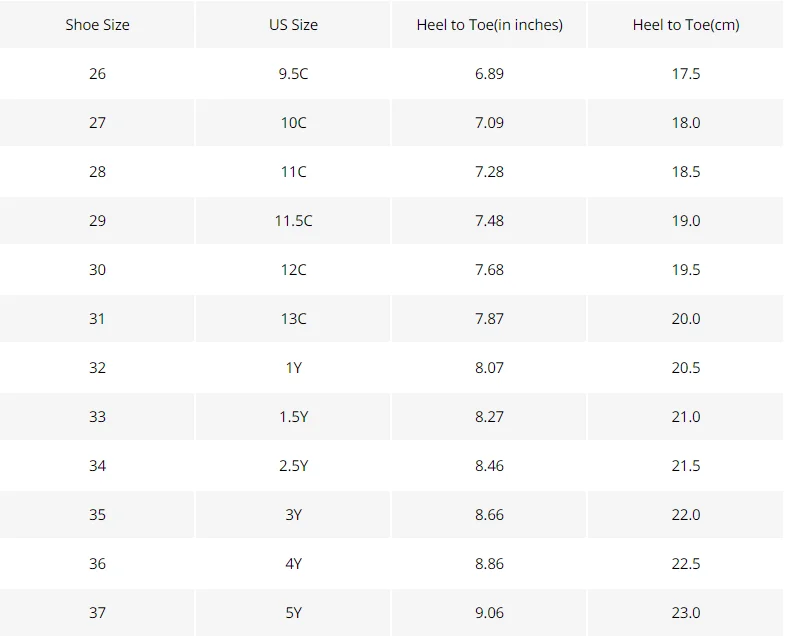Select shoe size 26 cell
The width and height of the screenshot is (785, 640).
coord(97,74)
